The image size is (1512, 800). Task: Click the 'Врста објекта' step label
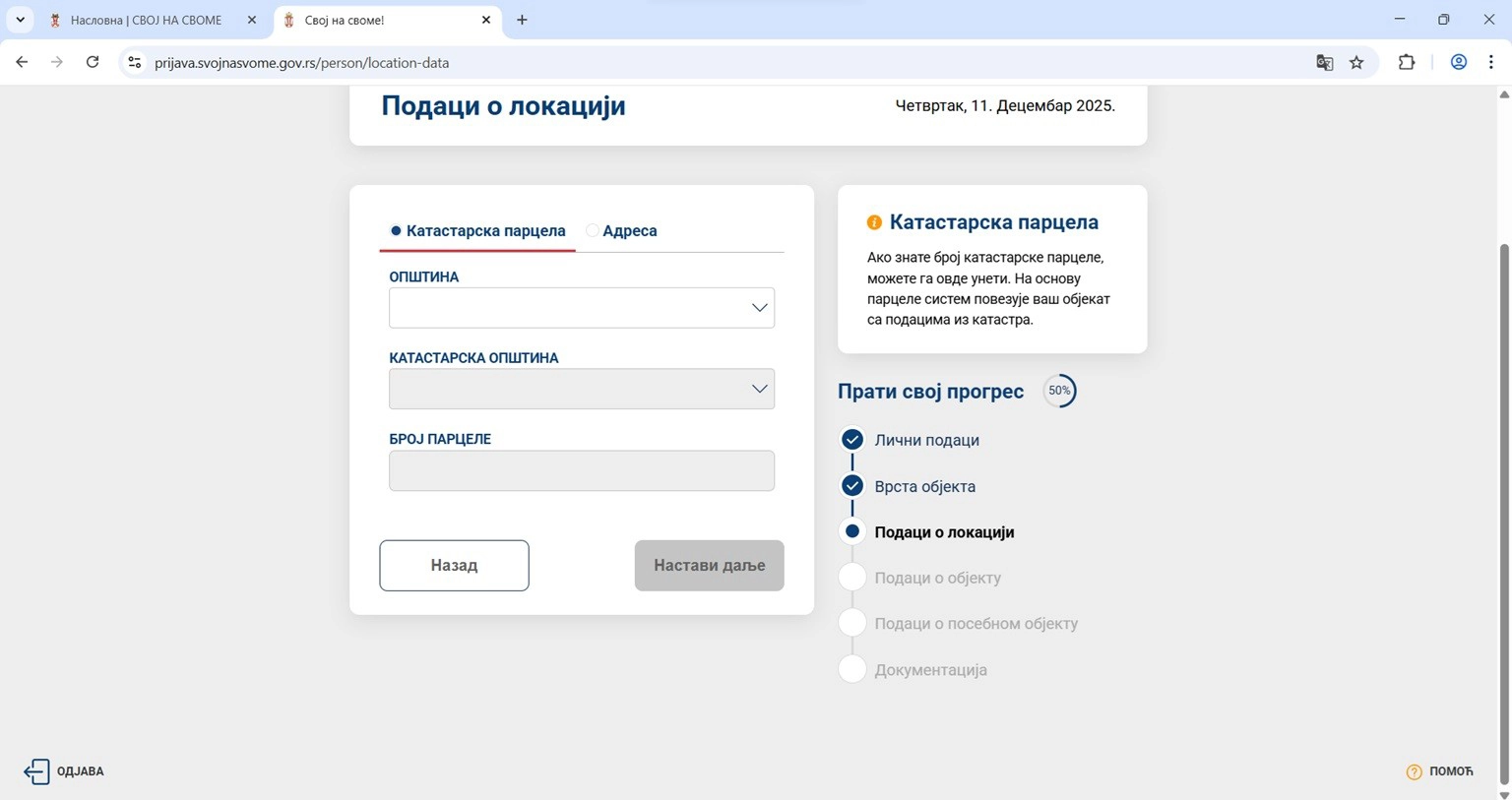[924, 486]
